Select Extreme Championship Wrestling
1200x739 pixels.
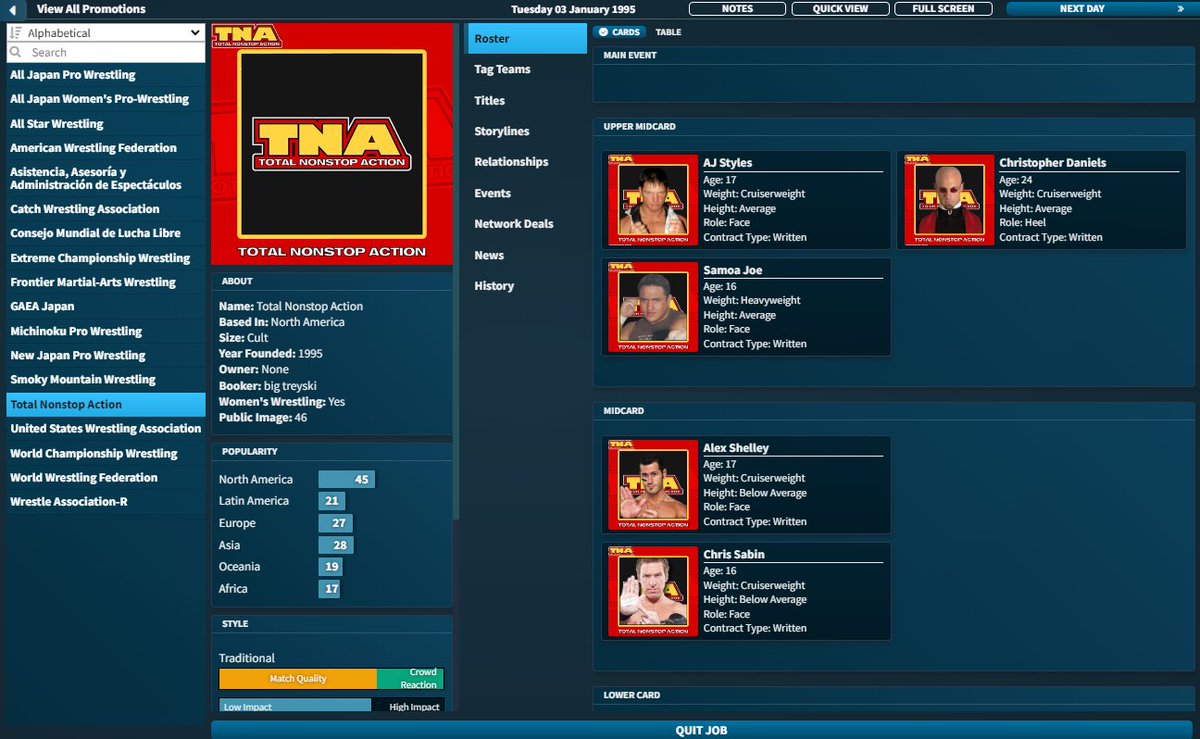pyautogui.click(x=106, y=258)
